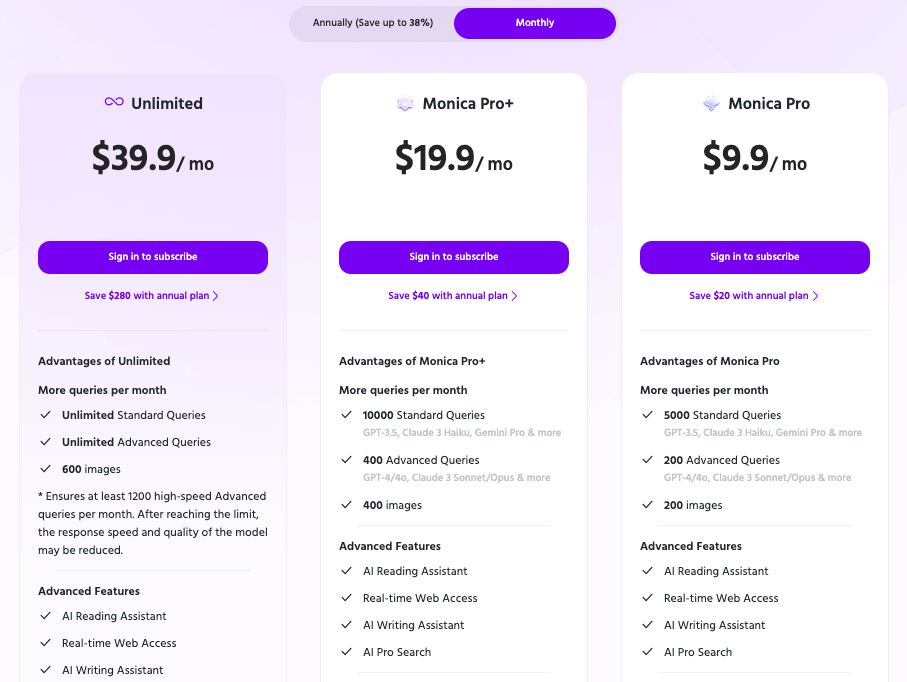Click checkmark beside 600 images
The width and height of the screenshot is (907, 682).
[x=45, y=469]
